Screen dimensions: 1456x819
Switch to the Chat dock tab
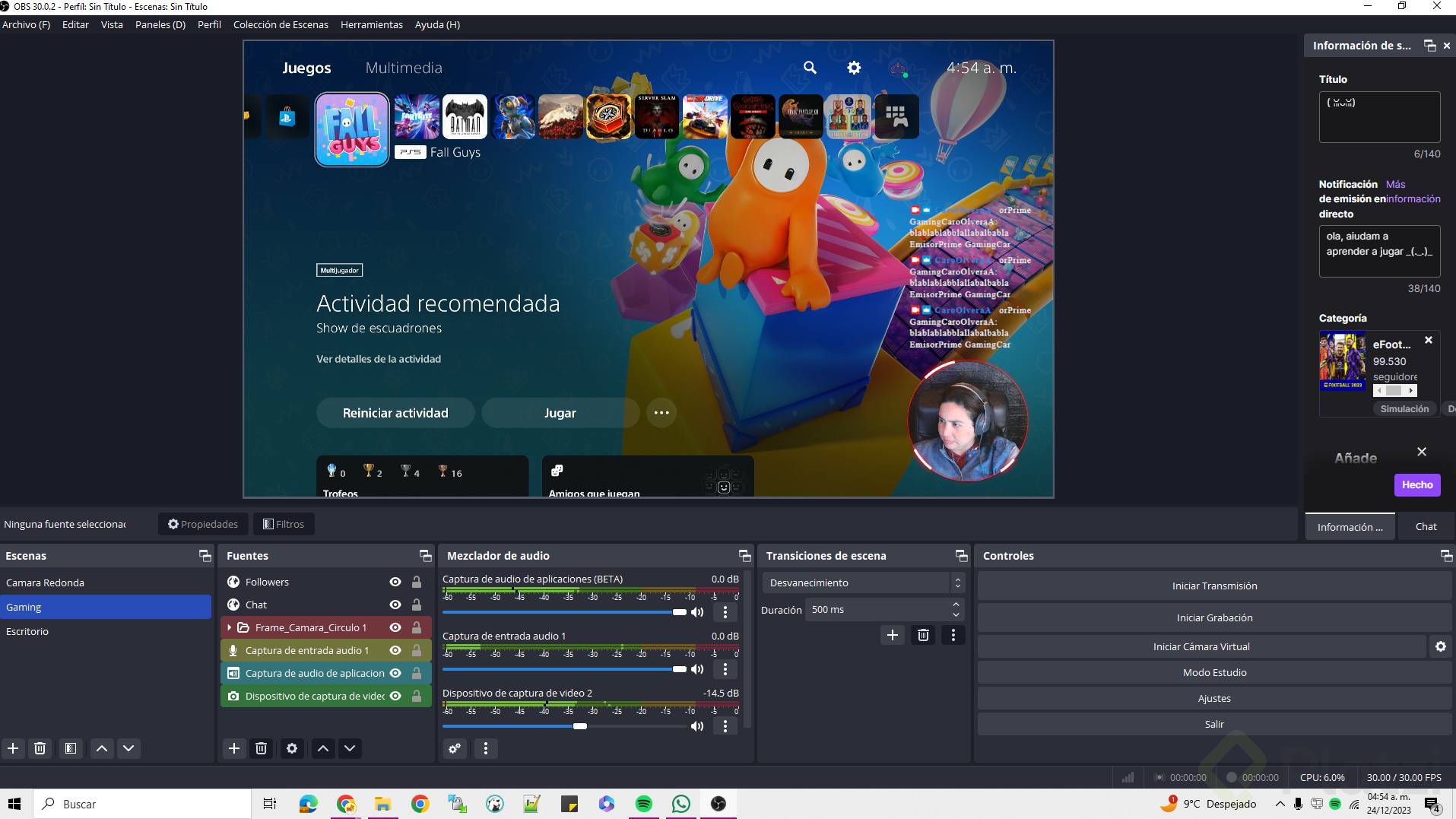1426,526
